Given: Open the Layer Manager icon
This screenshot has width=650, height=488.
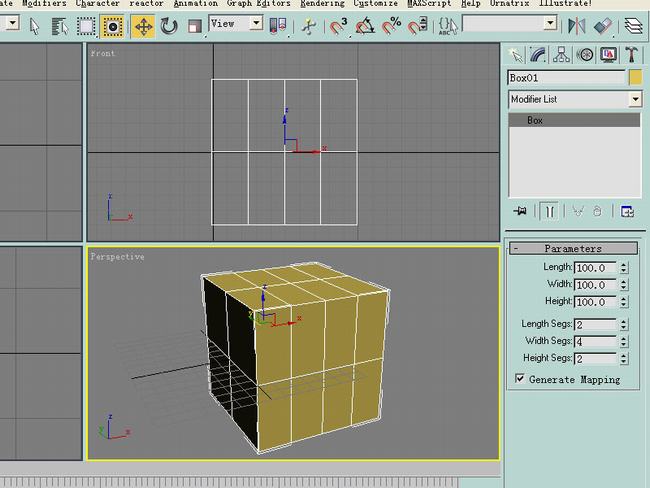Looking at the screenshot, I should 633,26.
